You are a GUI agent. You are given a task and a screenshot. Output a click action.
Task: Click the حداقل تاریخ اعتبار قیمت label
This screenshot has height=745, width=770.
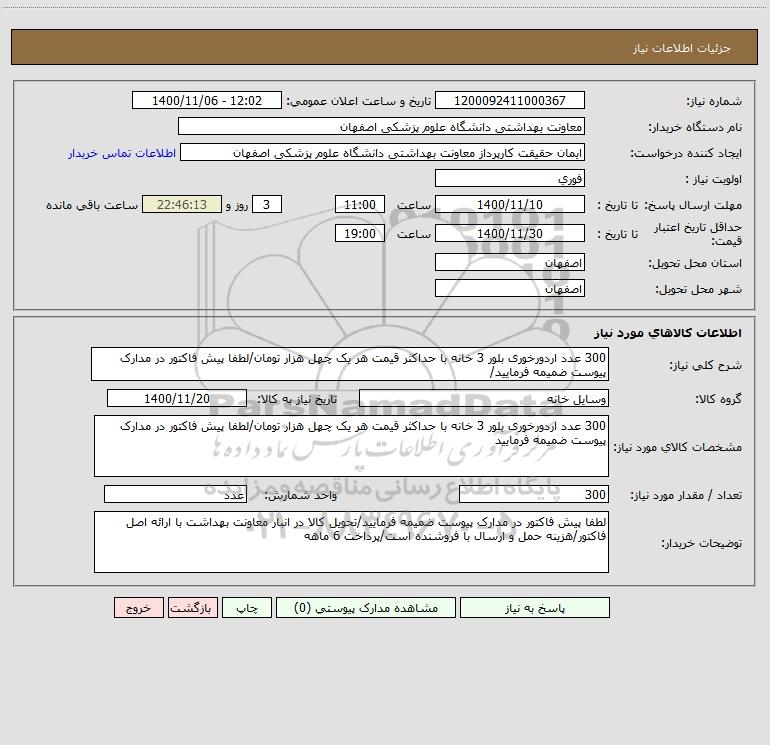698,234
